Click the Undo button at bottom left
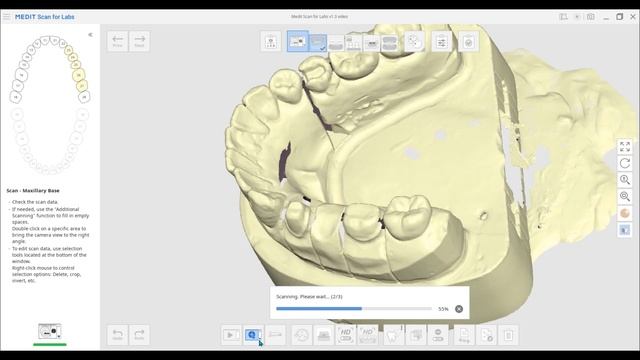Screen dimensions: 640x360 click(118, 335)
